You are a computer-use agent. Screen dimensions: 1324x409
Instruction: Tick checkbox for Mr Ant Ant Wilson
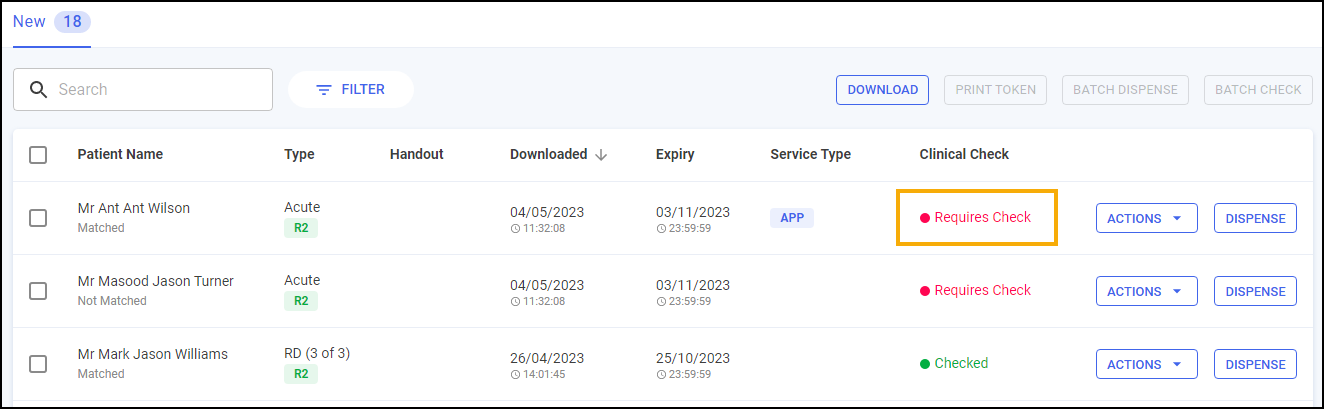coord(38,218)
